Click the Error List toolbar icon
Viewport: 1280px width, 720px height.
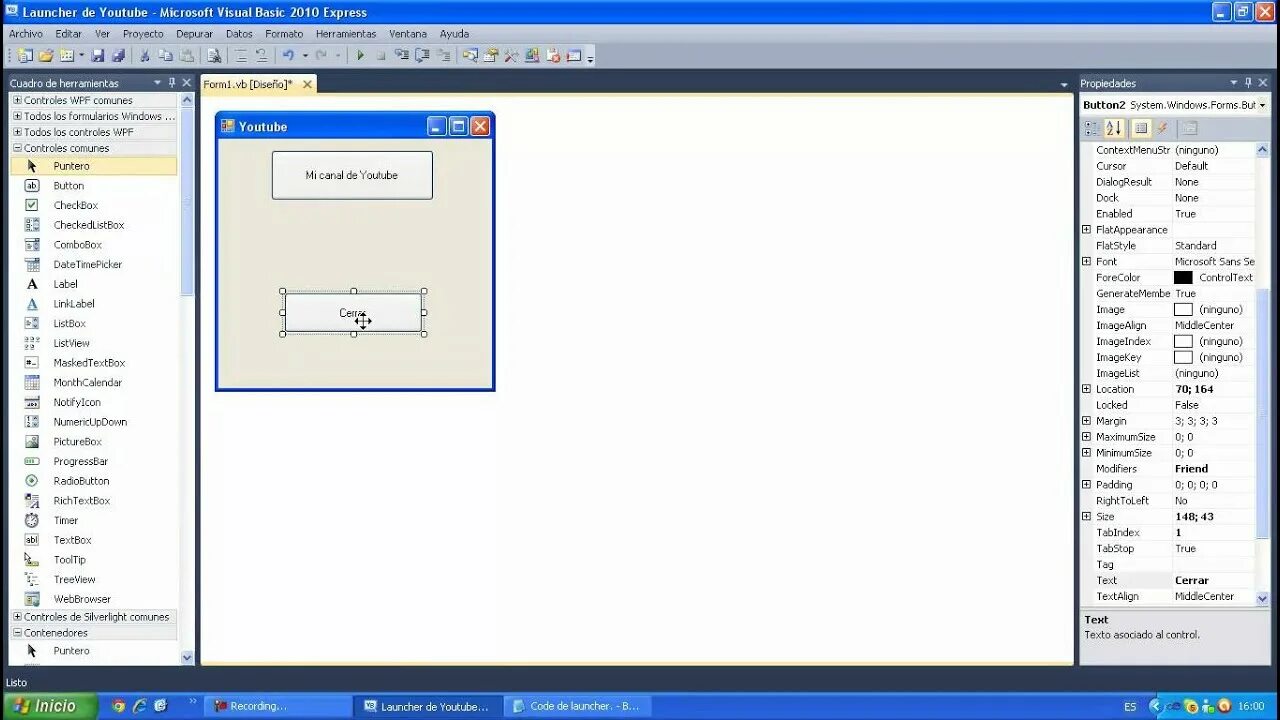(x=552, y=56)
